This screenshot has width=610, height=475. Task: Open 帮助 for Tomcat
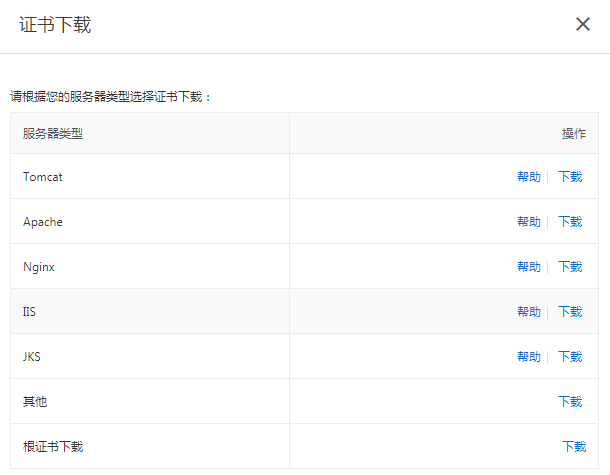tap(529, 177)
